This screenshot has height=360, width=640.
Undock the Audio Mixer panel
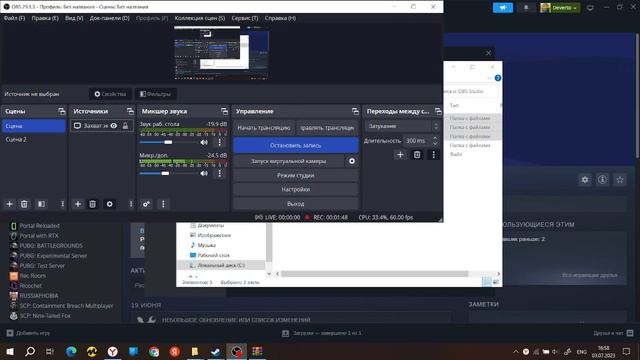click(224, 111)
